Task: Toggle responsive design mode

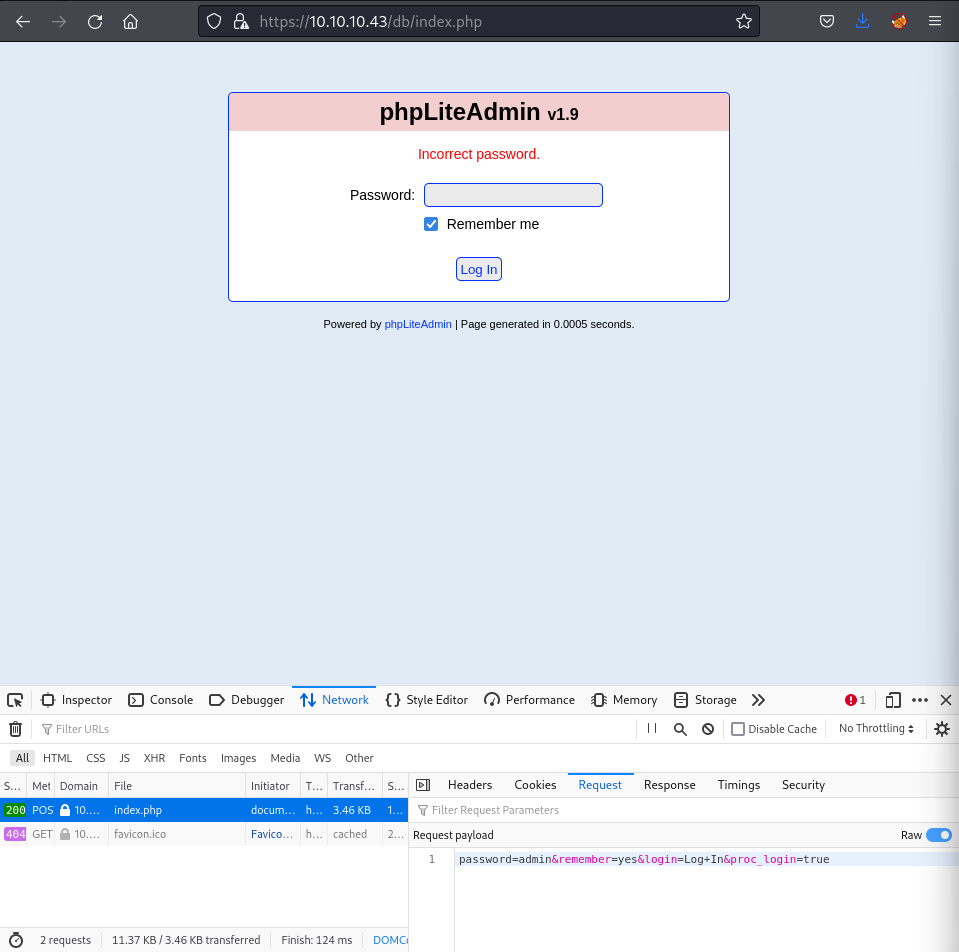Action: click(893, 700)
